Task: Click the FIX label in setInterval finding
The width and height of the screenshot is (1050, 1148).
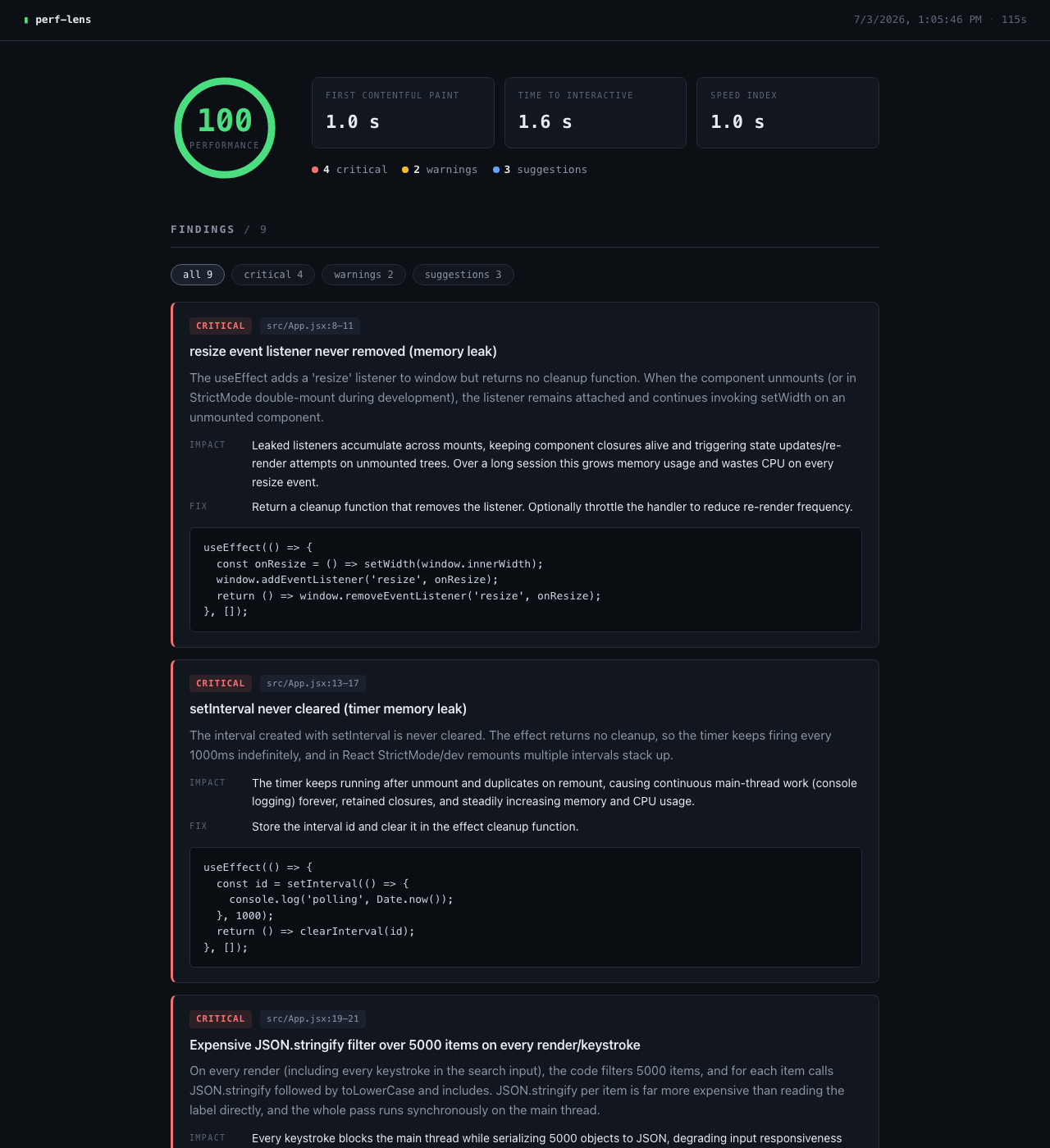Action: [x=199, y=827]
